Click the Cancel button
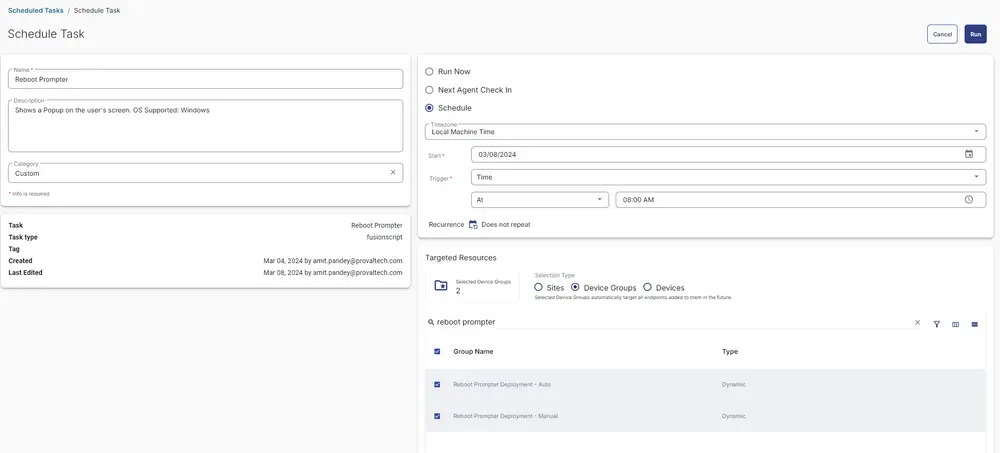The image size is (1000, 453). [x=942, y=34]
